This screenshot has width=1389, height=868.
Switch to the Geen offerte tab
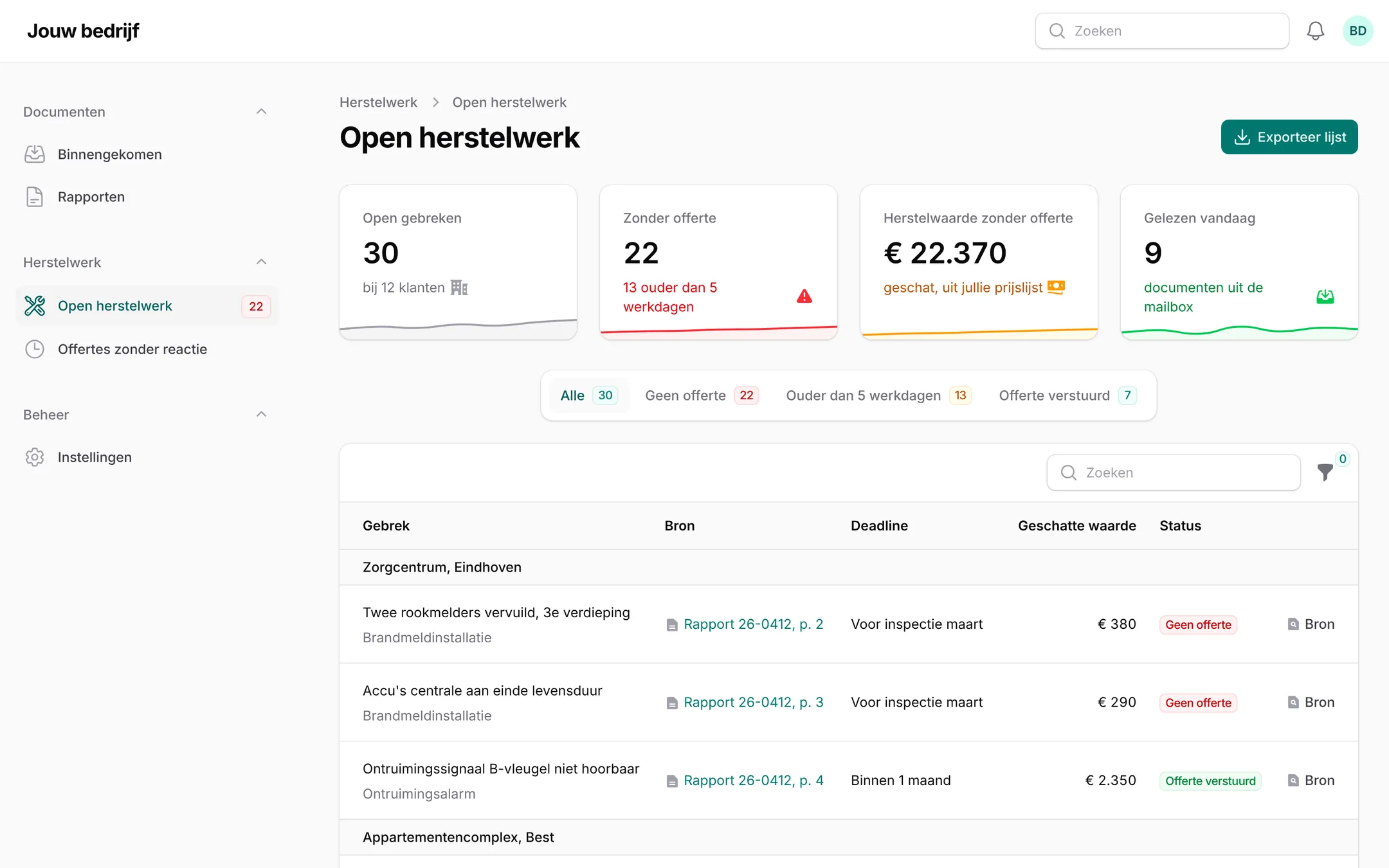(x=702, y=395)
